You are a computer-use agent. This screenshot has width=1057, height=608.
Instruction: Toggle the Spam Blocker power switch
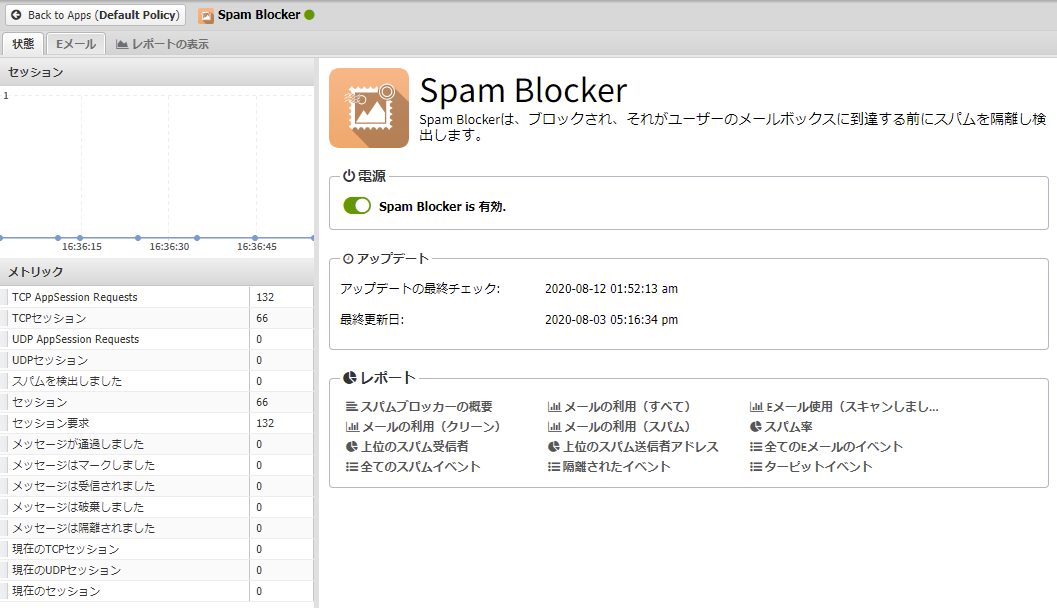click(x=357, y=206)
